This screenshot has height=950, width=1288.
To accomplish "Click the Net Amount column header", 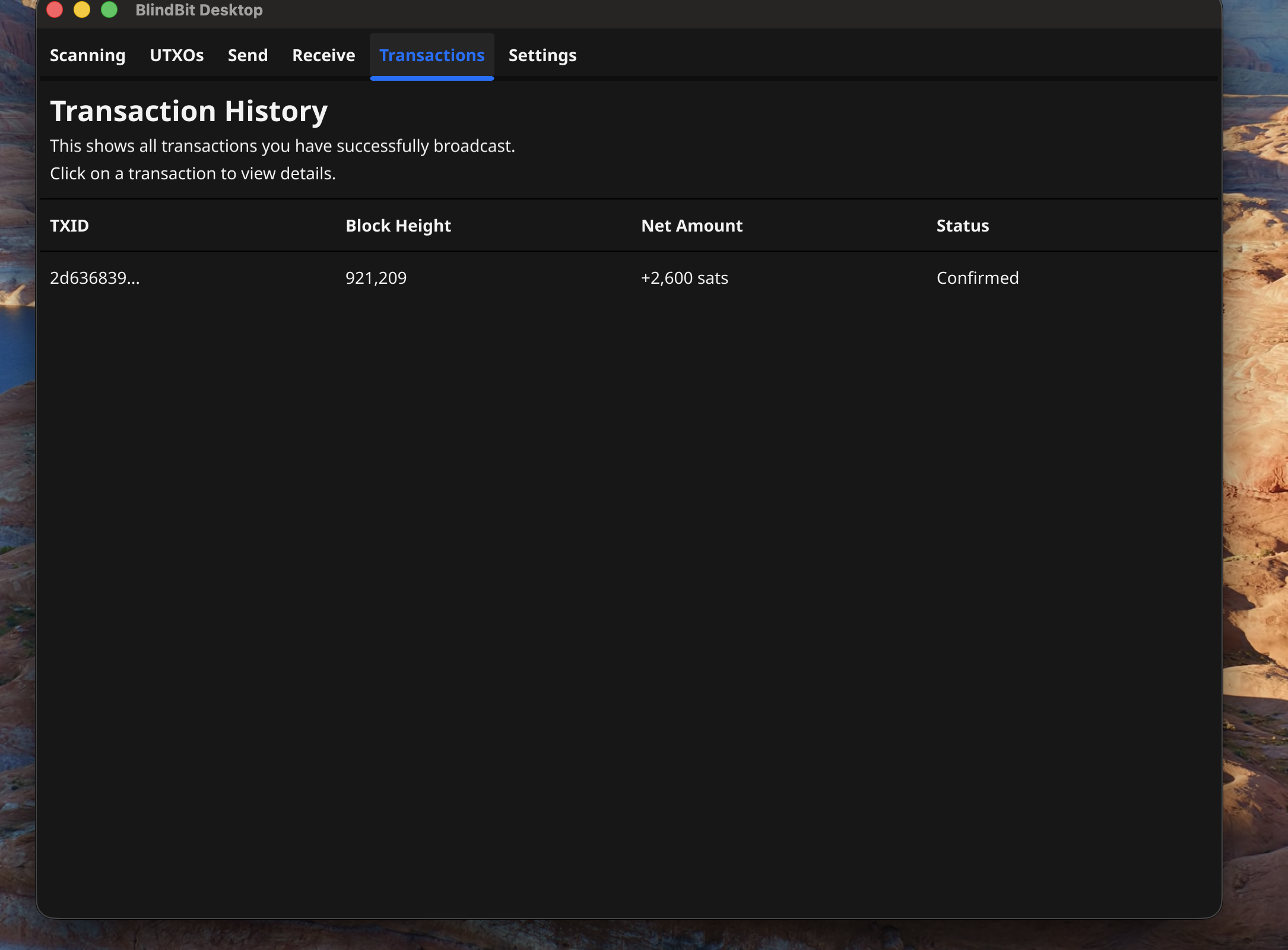I will 691,226.
